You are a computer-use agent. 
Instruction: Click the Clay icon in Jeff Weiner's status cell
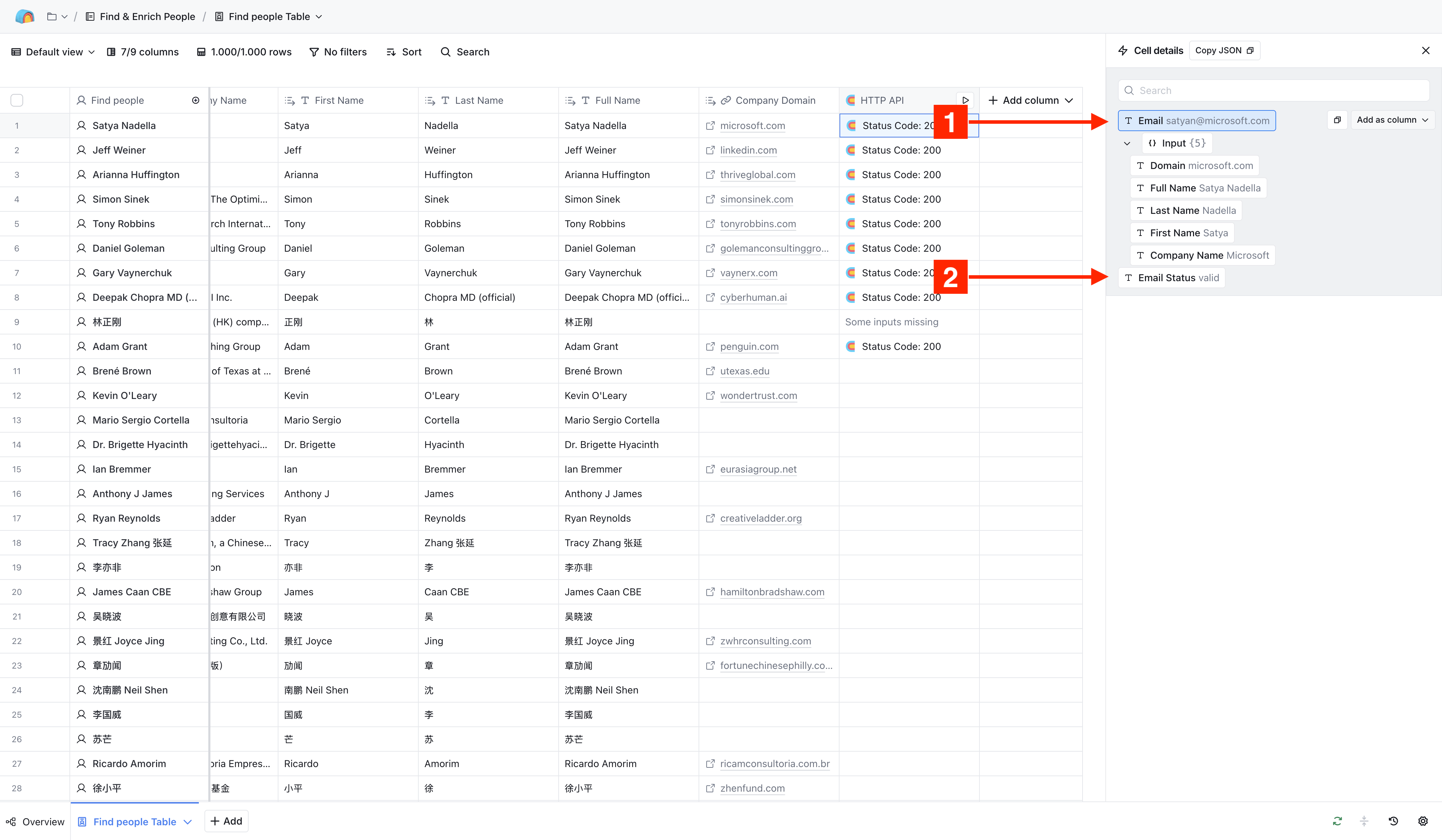point(851,150)
